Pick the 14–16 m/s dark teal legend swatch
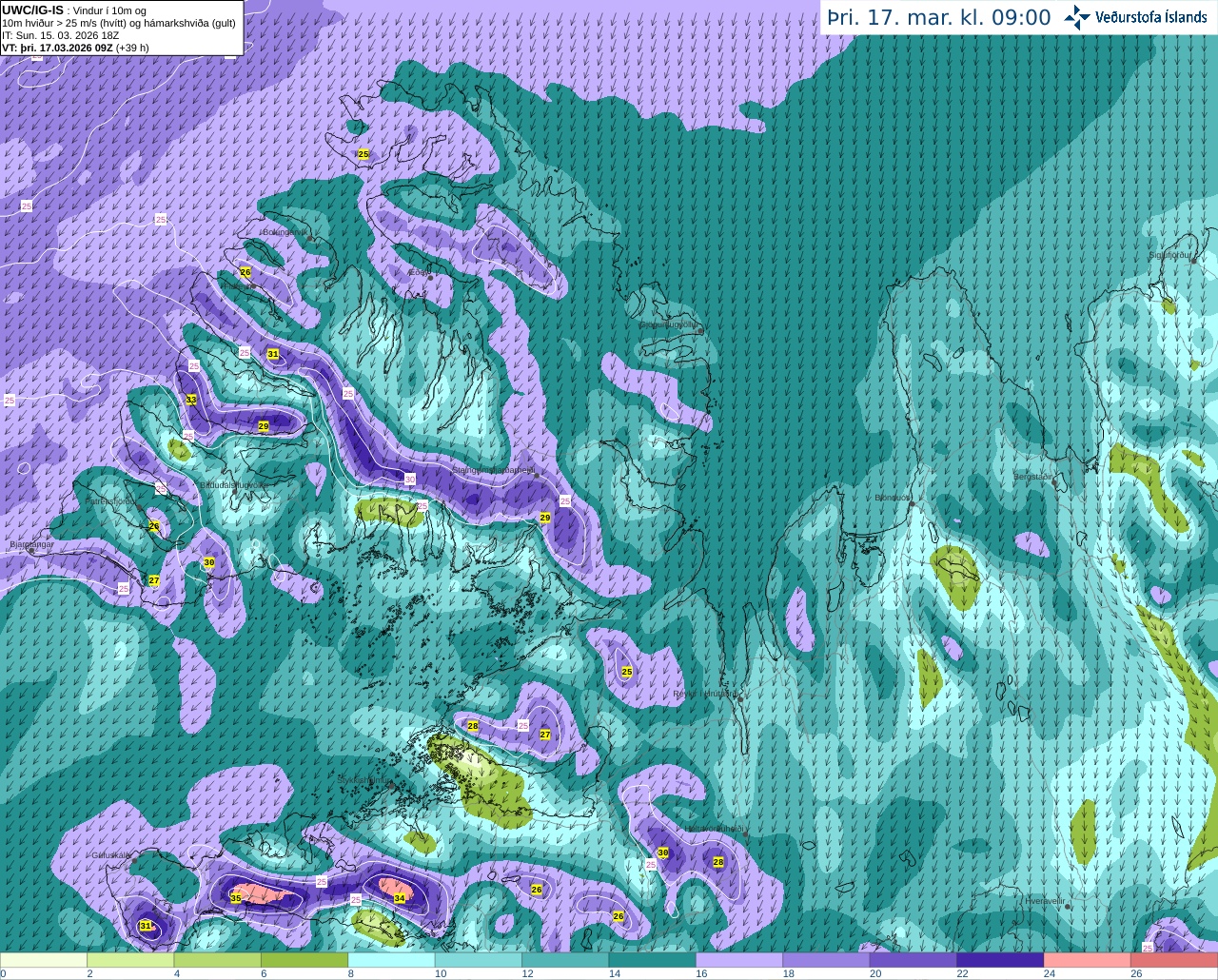The image size is (1218, 980). (x=653, y=960)
